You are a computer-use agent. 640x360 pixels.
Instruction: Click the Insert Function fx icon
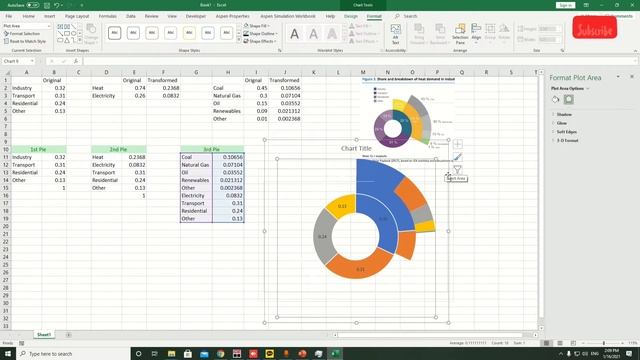coord(76,61)
